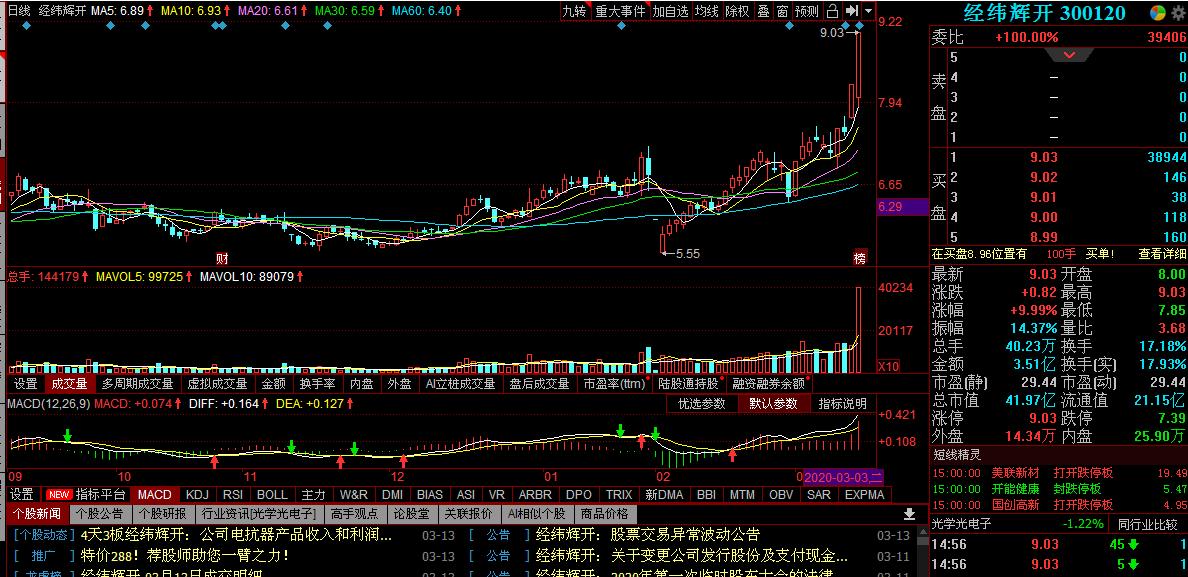Open the dropdown arrow in chart toolbar
Viewport: 1188px width, 577px height.
click(867, 11)
